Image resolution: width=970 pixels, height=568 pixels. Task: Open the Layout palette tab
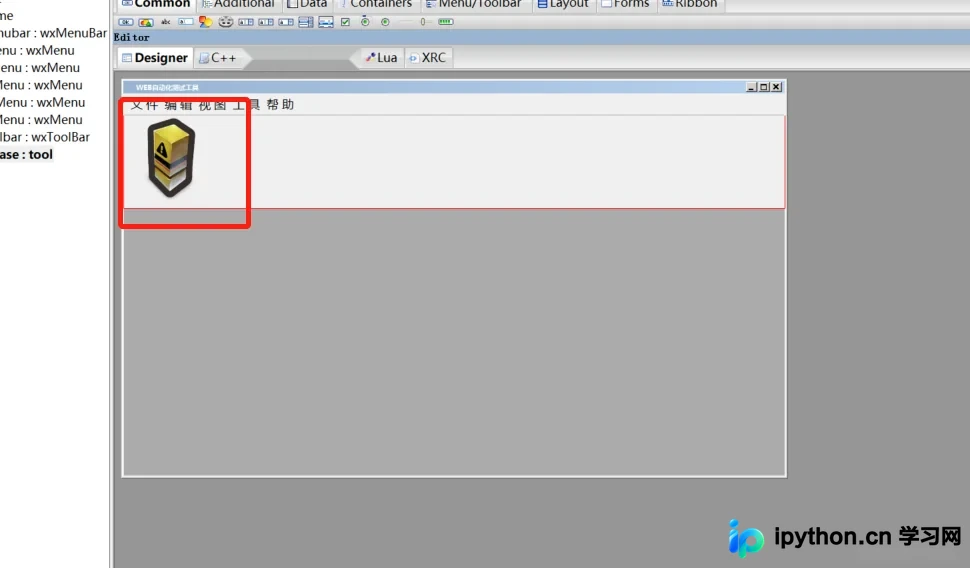(563, 4)
